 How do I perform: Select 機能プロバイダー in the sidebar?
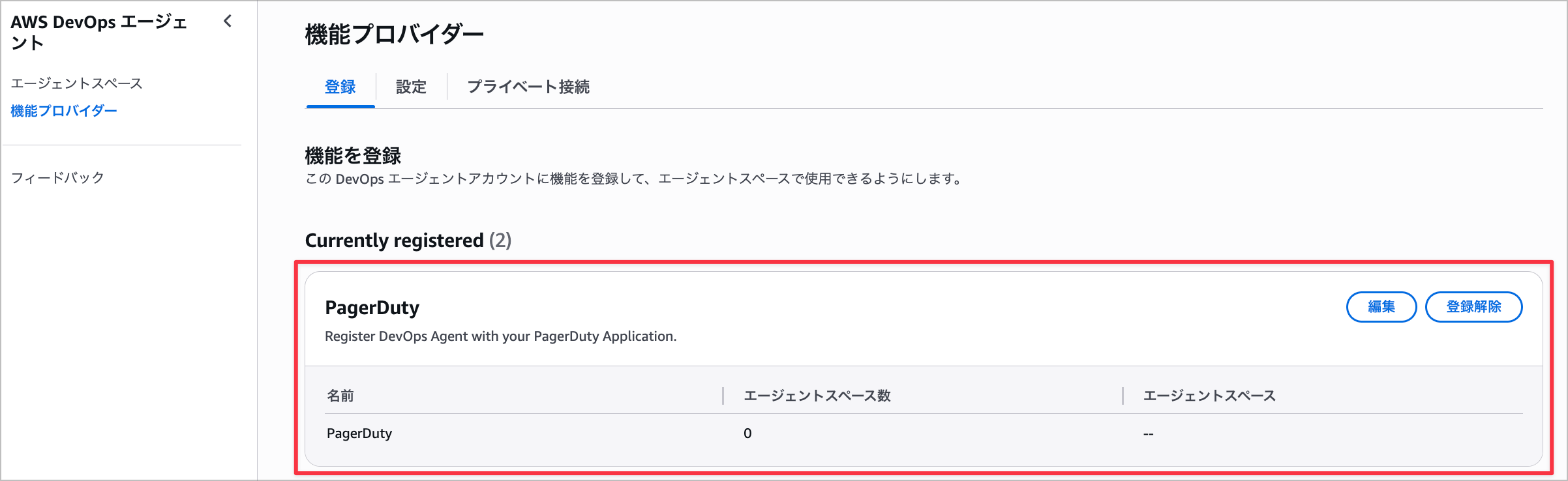tap(64, 111)
